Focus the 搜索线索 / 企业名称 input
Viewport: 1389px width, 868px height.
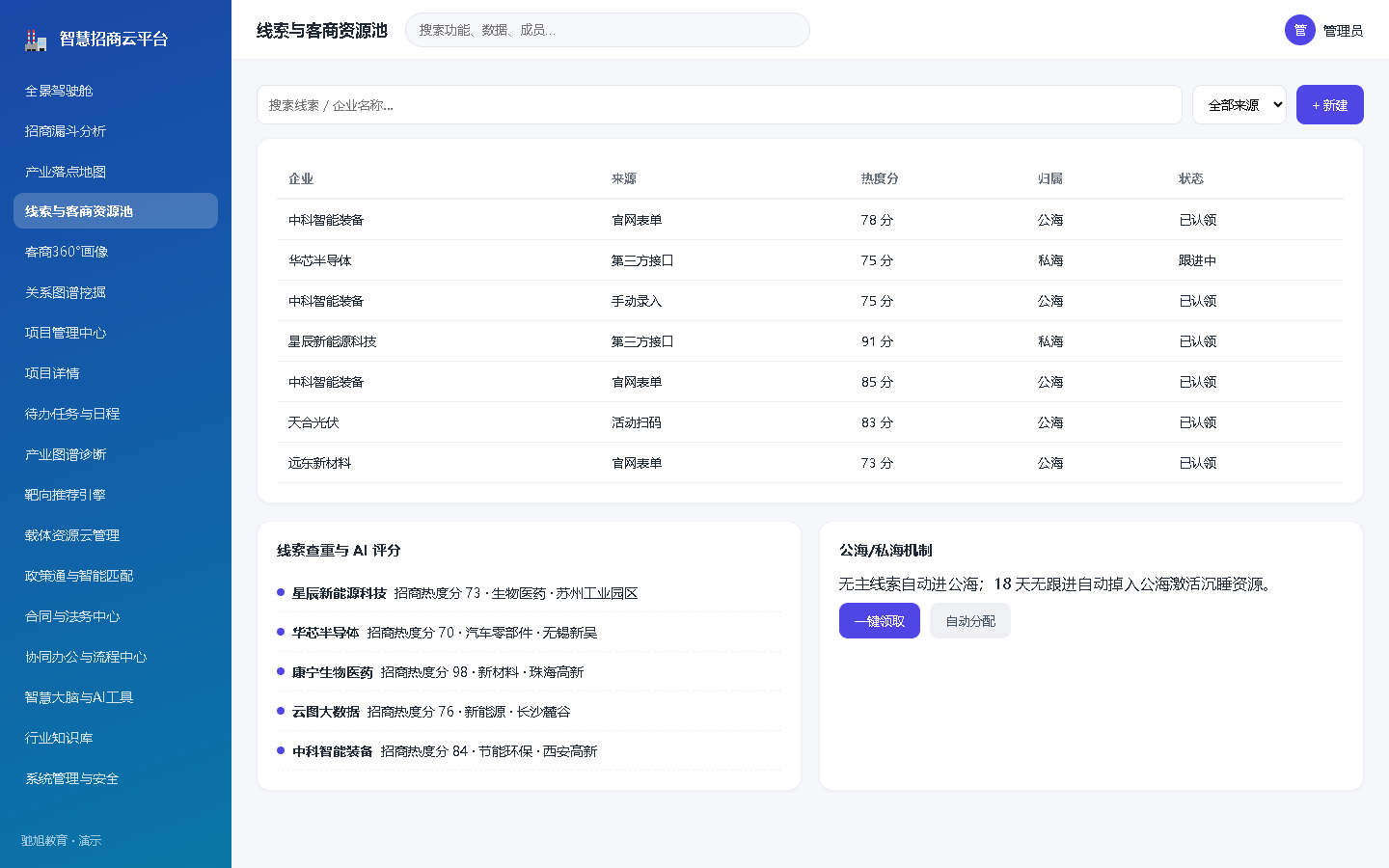[720, 105]
